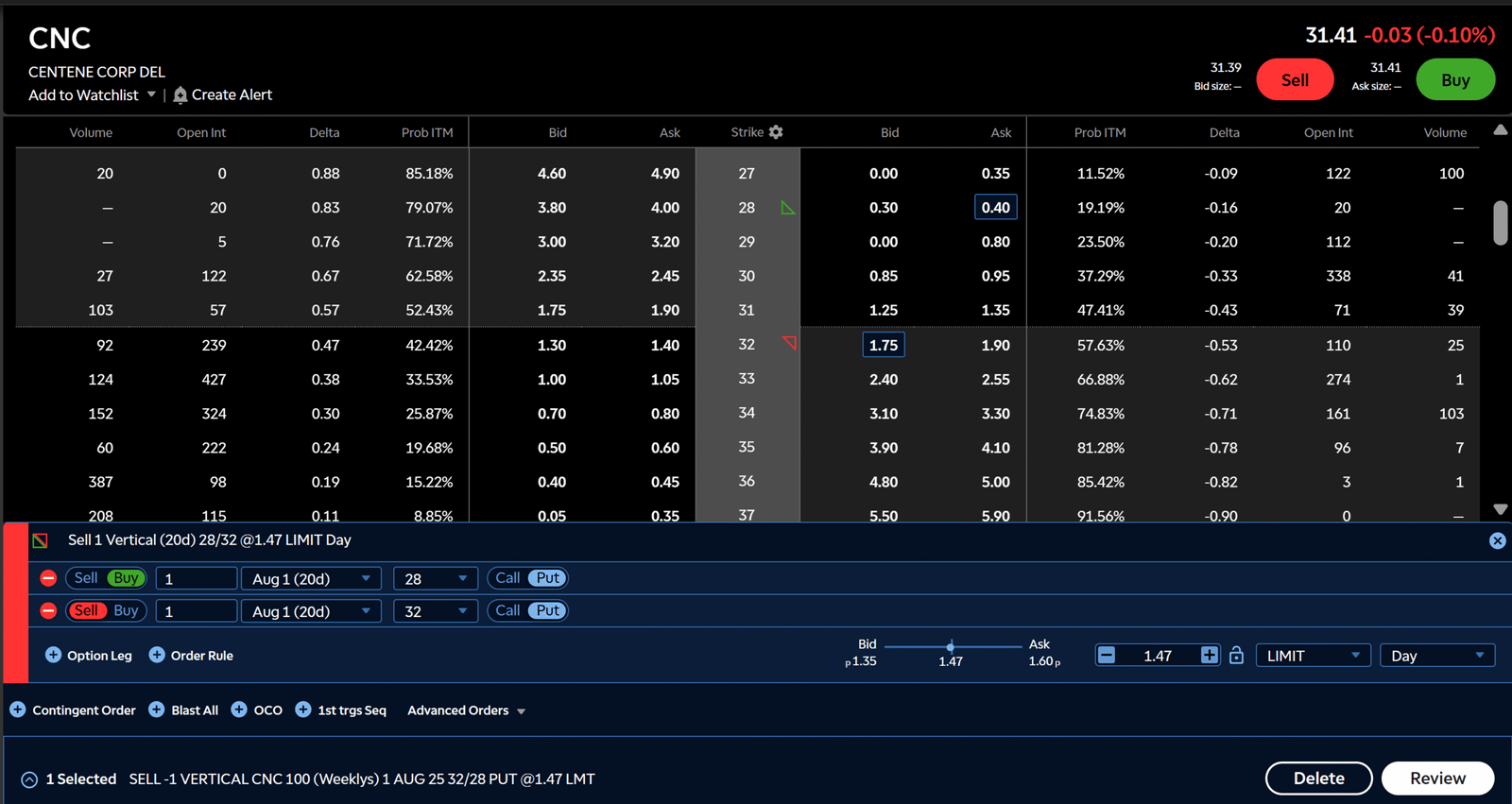Click the call Prob ITM column header
Viewport: 1512px width, 804px height.
[427, 132]
